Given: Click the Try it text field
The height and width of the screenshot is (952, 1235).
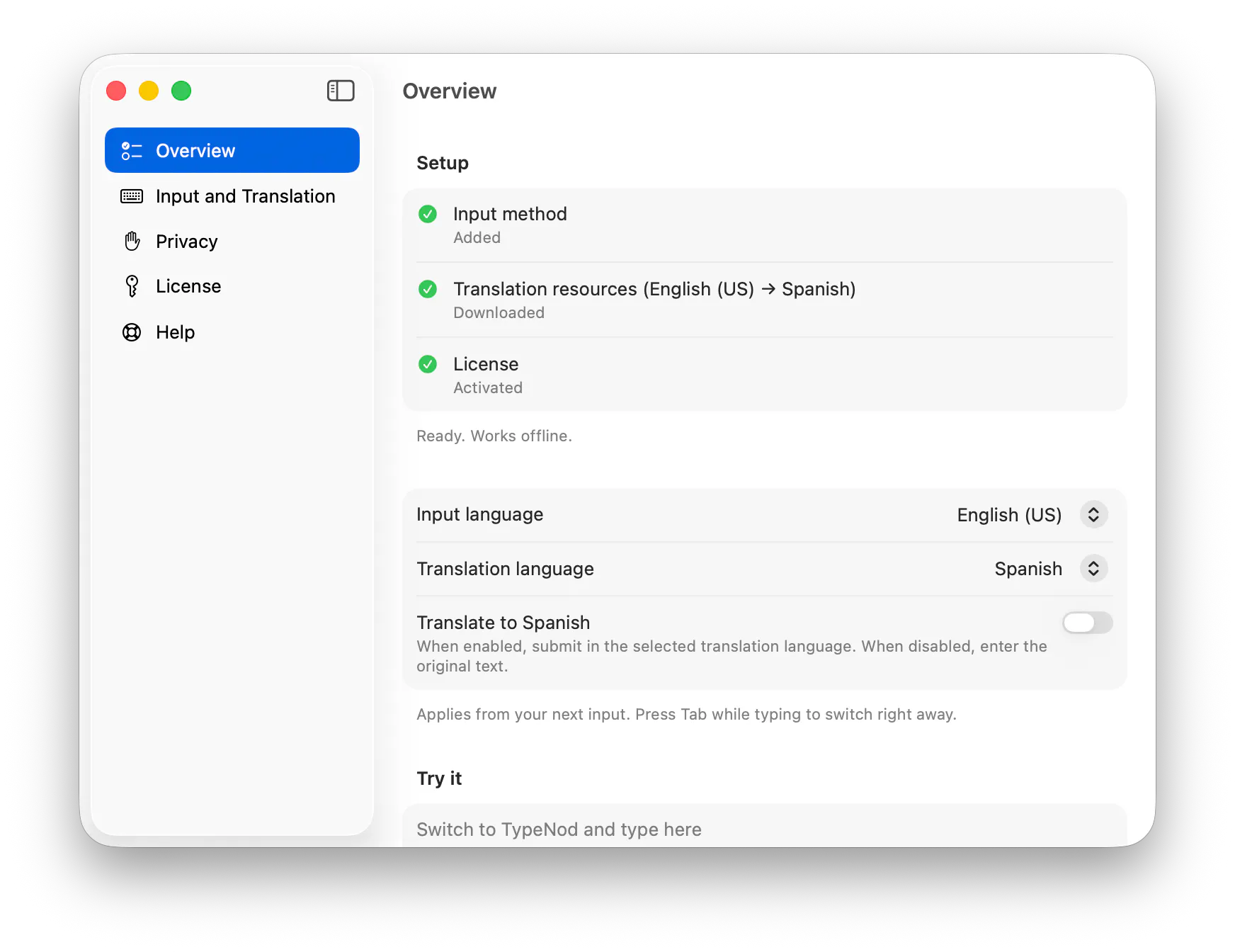Looking at the screenshot, I should (765, 826).
